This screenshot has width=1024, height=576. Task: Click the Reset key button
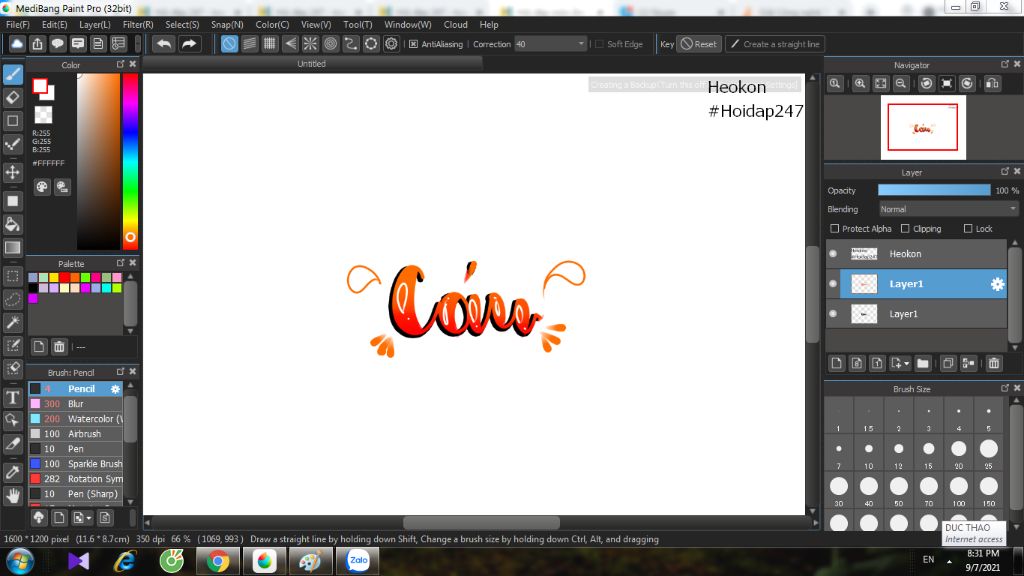pos(699,44)
